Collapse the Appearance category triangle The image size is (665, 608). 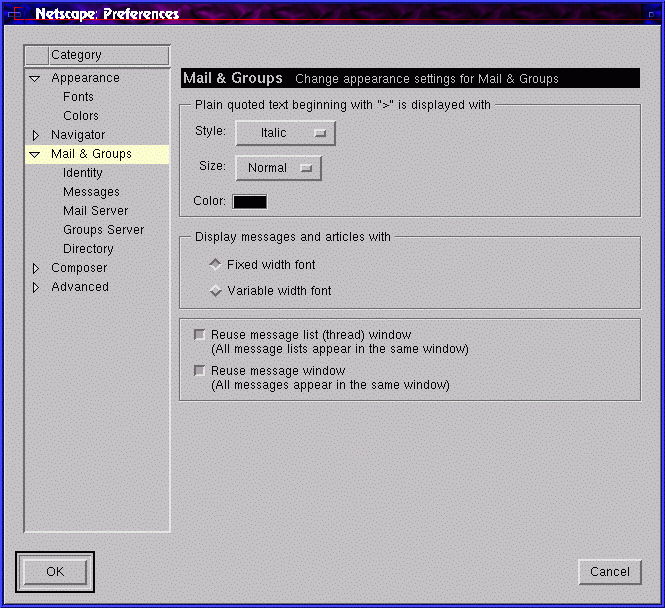35,78
